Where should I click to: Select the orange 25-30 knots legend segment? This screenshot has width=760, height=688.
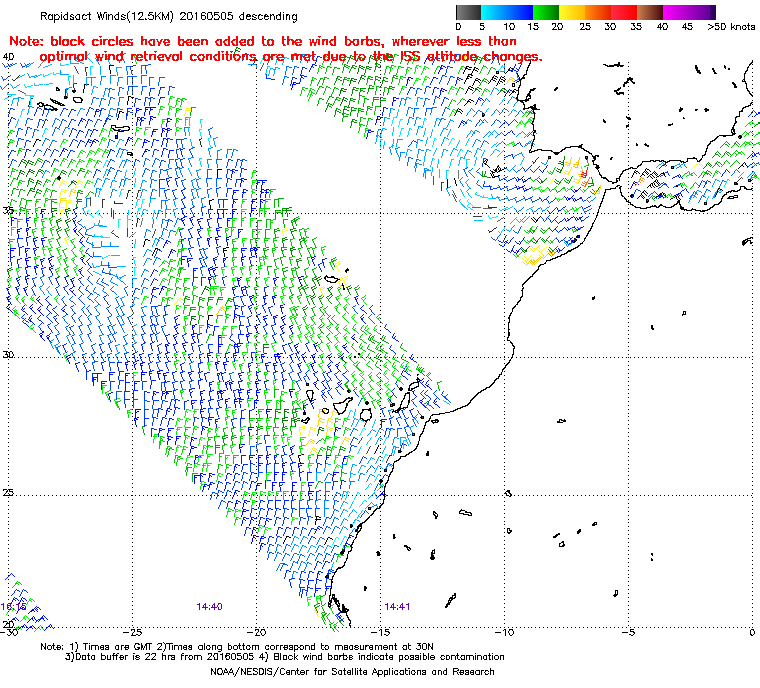598,12
